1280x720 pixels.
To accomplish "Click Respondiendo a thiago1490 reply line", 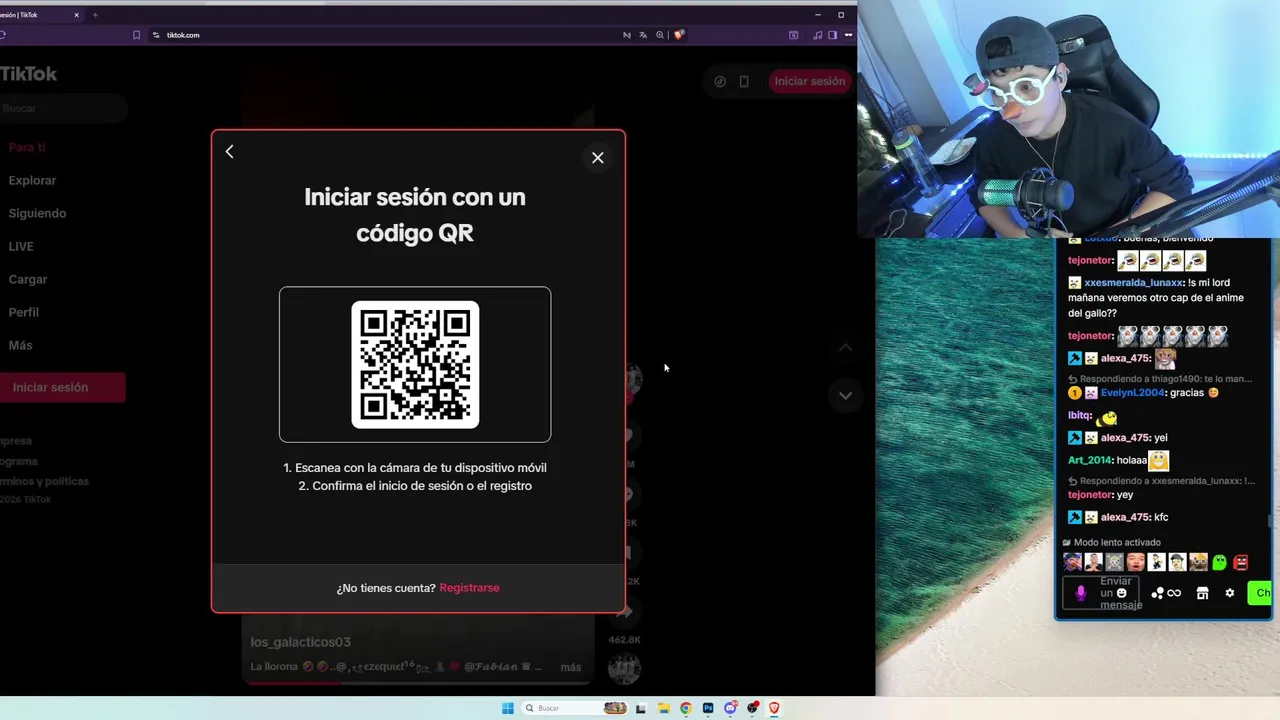I will pyautogui.click(x=1161, y=379).
